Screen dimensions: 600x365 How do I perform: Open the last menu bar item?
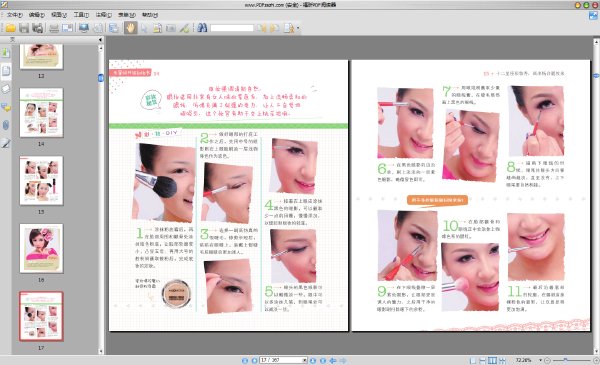coord(150,15)
